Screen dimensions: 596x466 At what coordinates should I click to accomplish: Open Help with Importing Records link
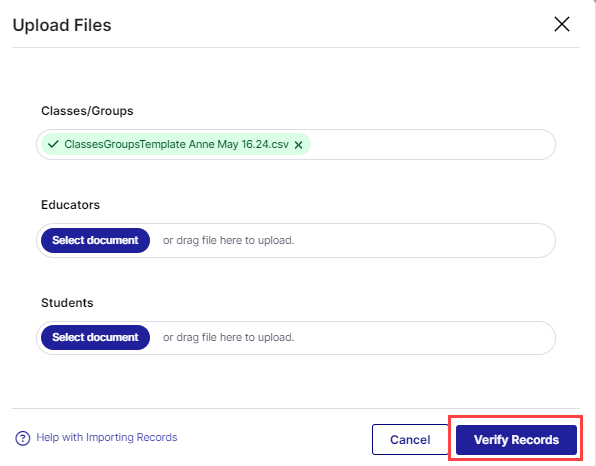click(x=107, y=437)
